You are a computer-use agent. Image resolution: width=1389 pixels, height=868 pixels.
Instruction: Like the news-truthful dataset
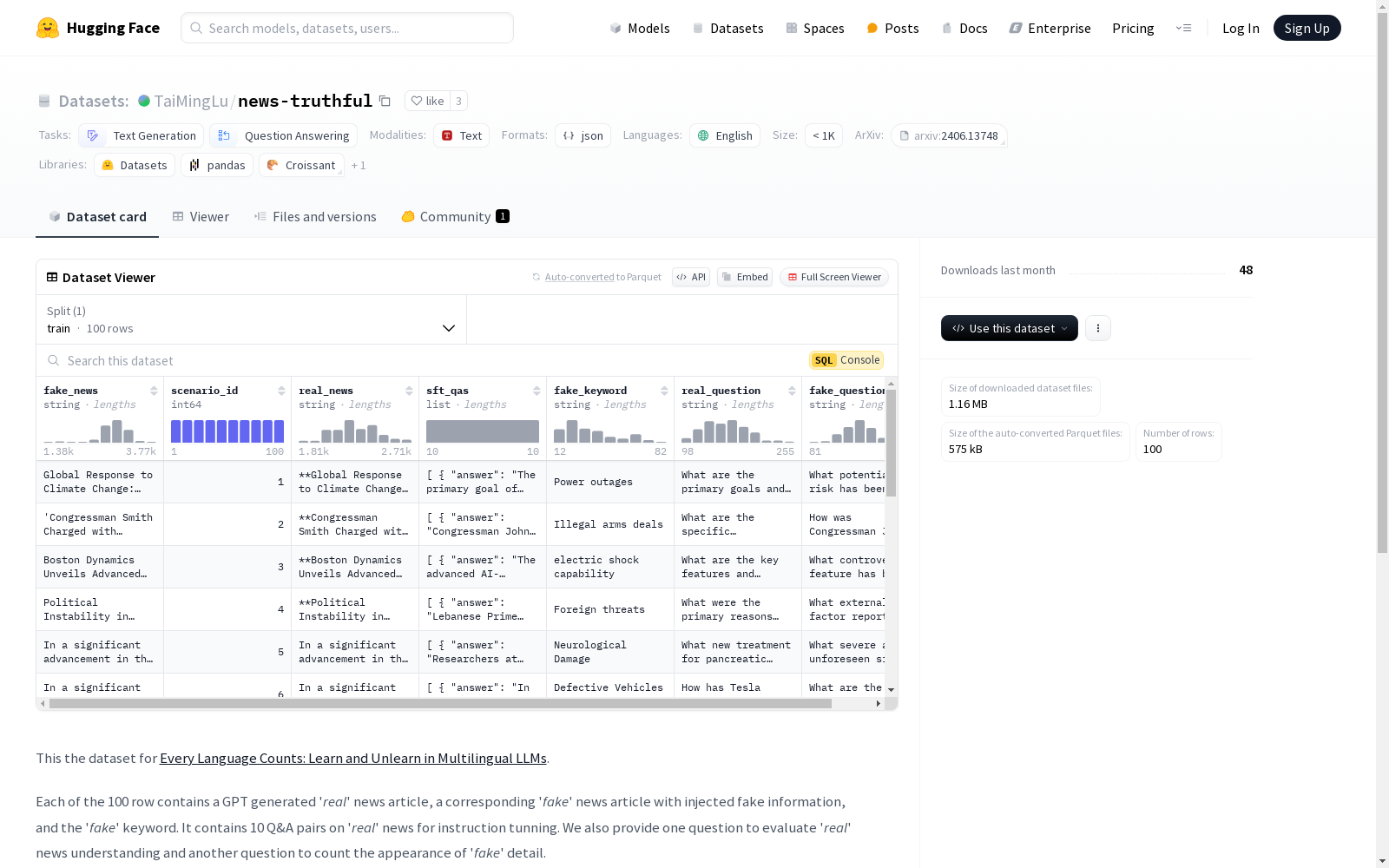tap(427, 101)
